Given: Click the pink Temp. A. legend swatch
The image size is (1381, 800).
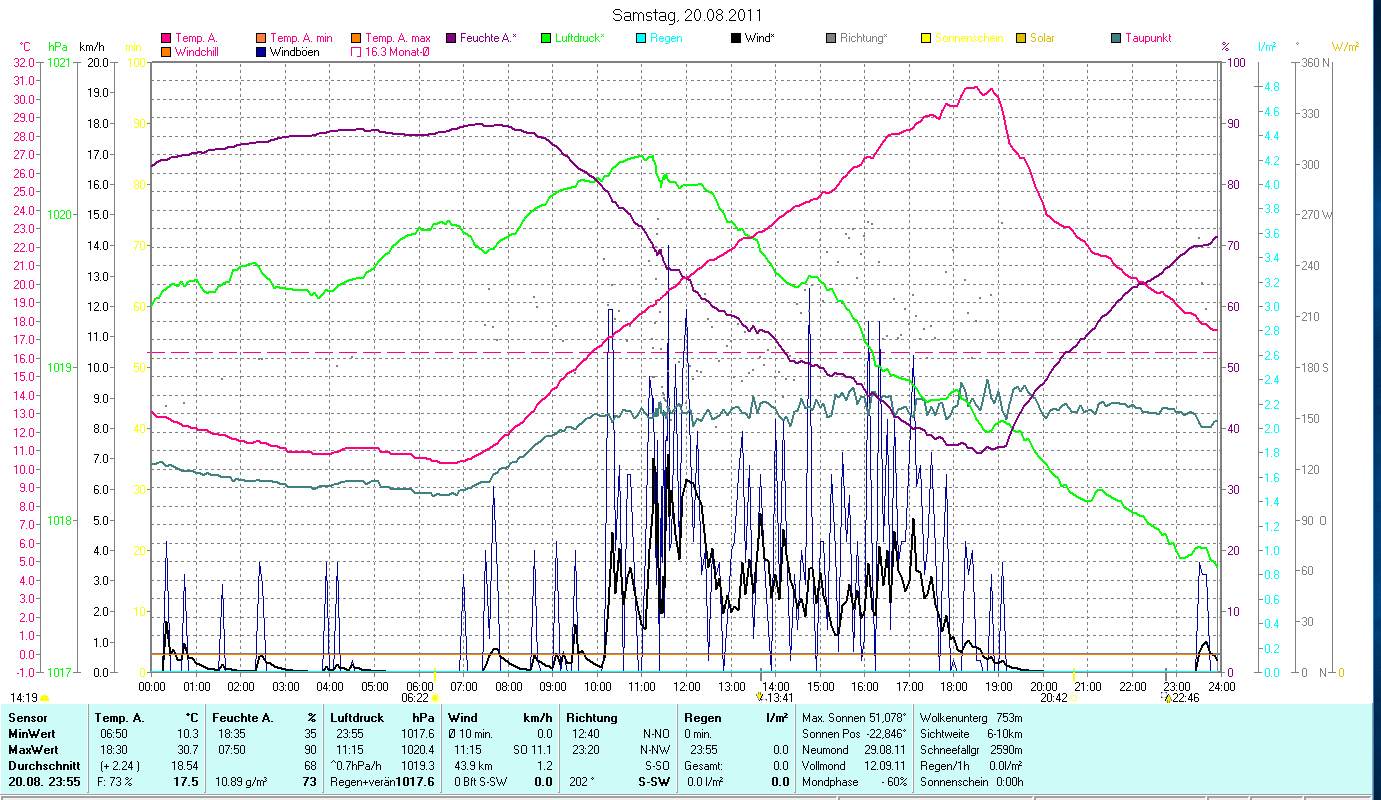Looking at the screenshot, I should 166,39.
